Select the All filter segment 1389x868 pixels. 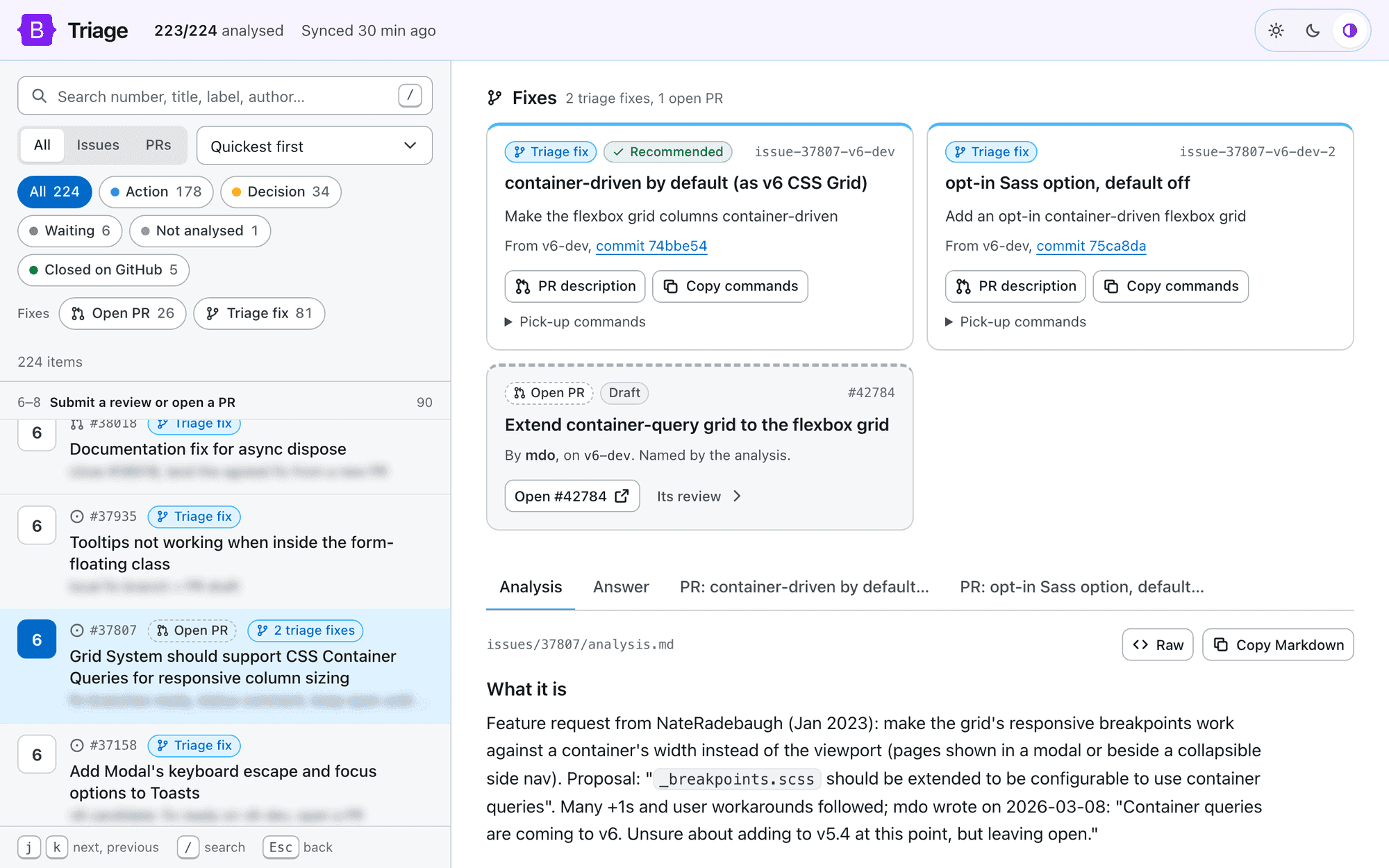coord(42,145)
